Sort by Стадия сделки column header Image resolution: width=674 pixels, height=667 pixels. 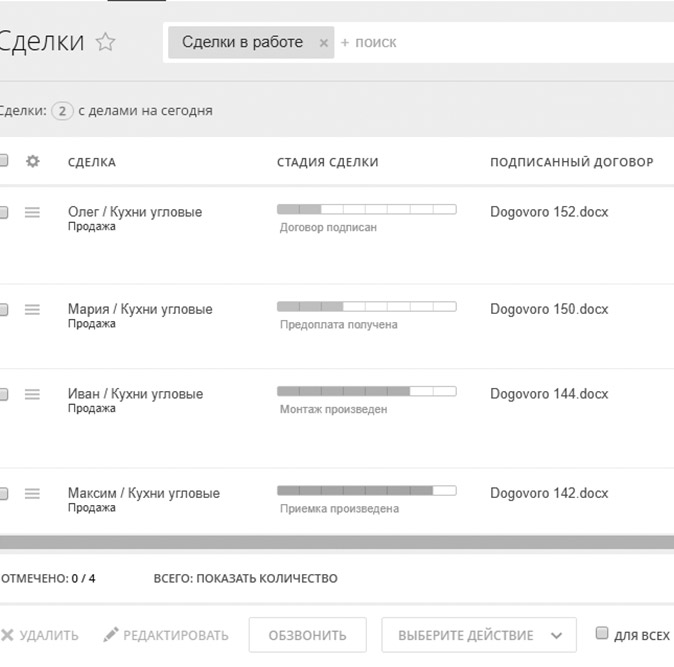[327, 162]
